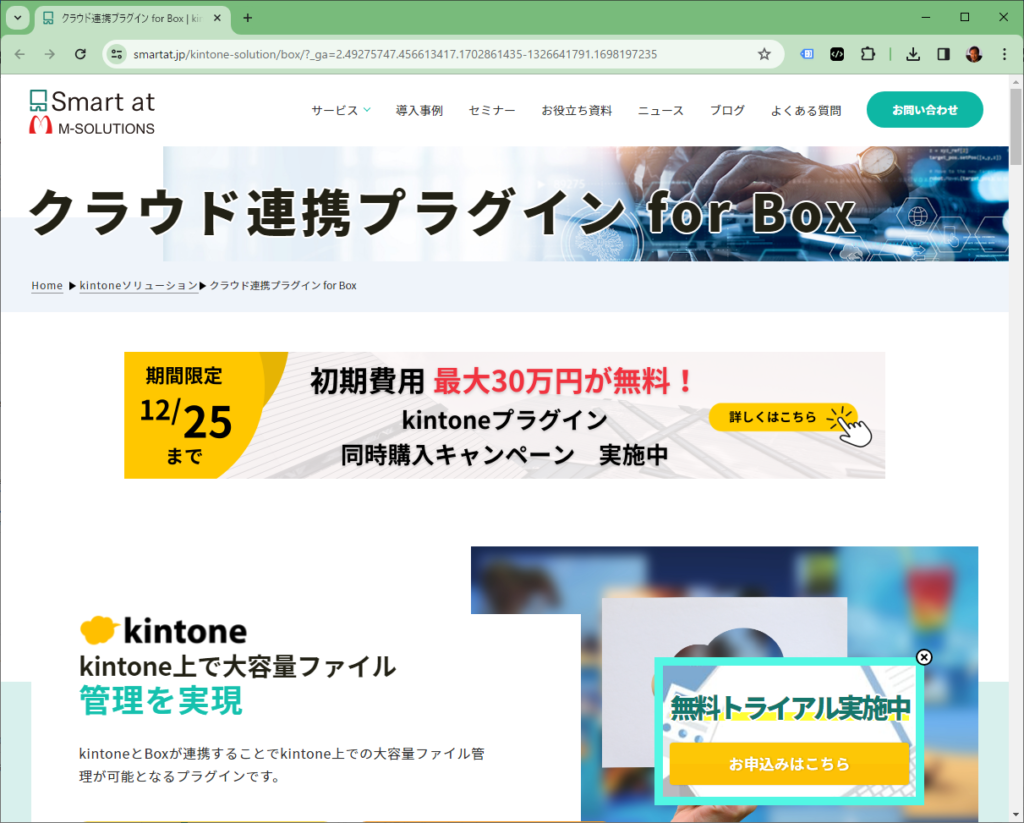The height and width of the screenshot is (823, 1024).
Task: Click the browser back arrow
Action: [20, 54]
